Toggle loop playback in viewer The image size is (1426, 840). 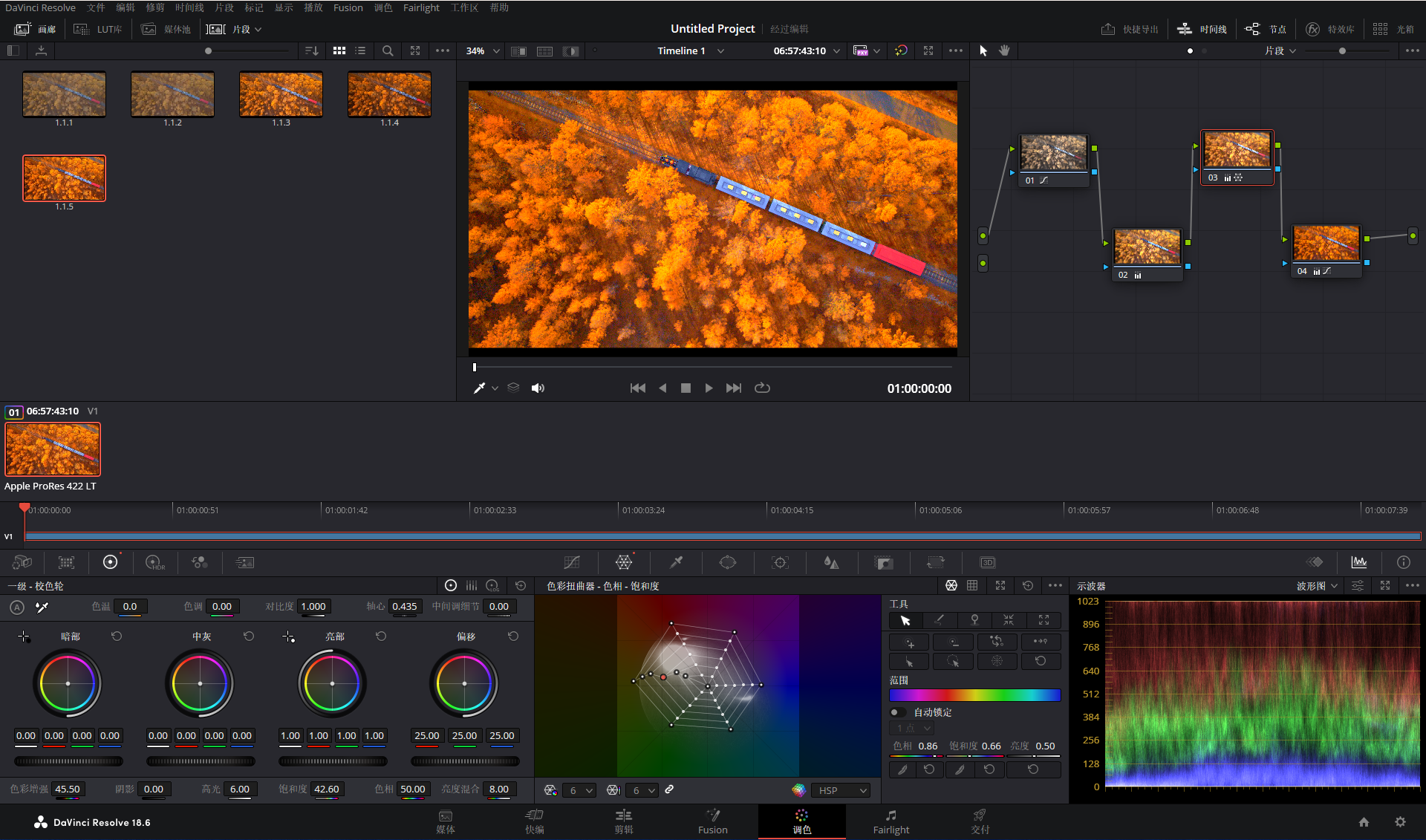point(762,388)
